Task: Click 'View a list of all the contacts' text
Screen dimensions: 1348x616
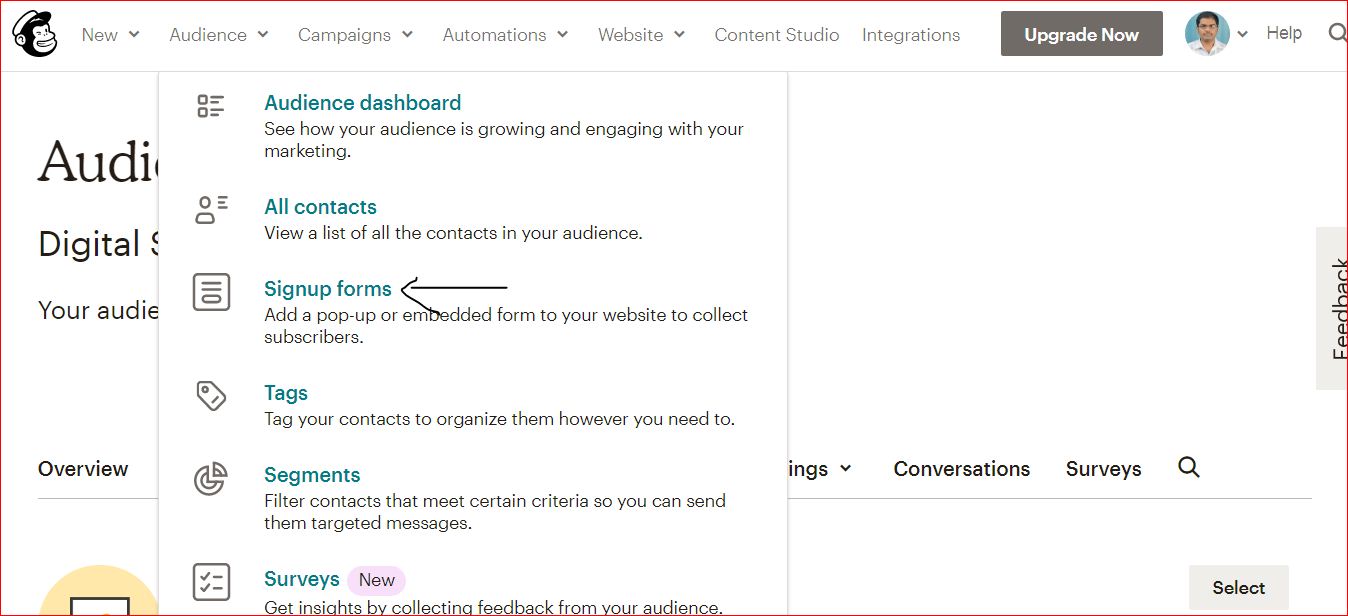Action: tap(453, 233)
